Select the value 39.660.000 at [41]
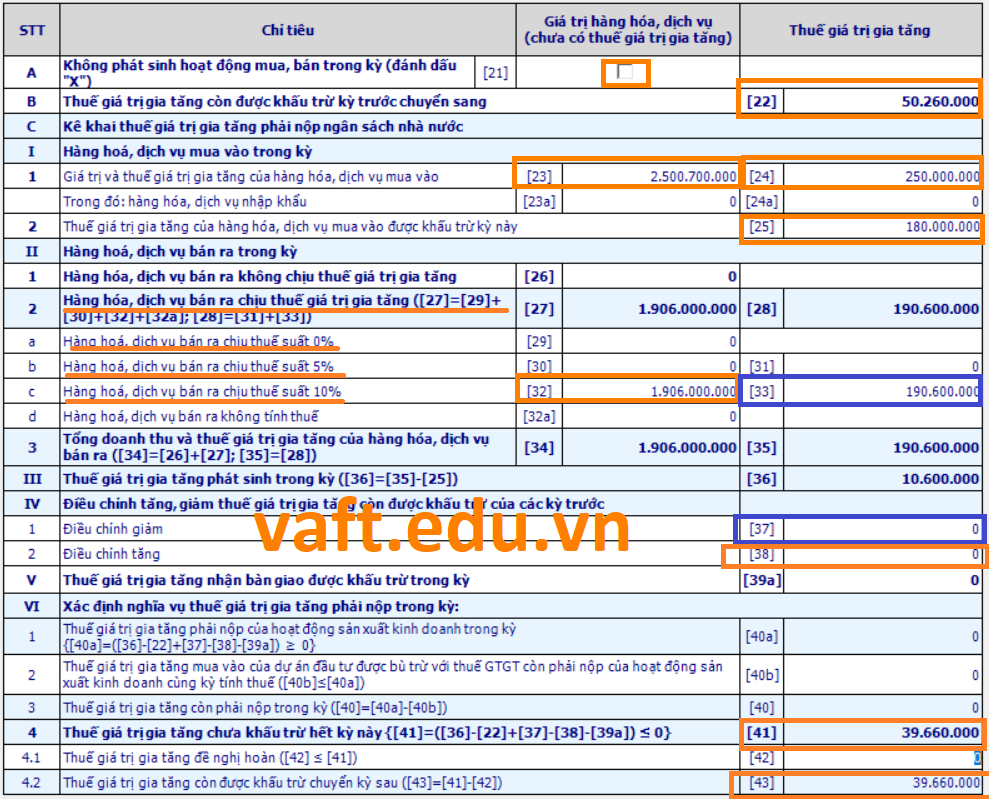 940,732
